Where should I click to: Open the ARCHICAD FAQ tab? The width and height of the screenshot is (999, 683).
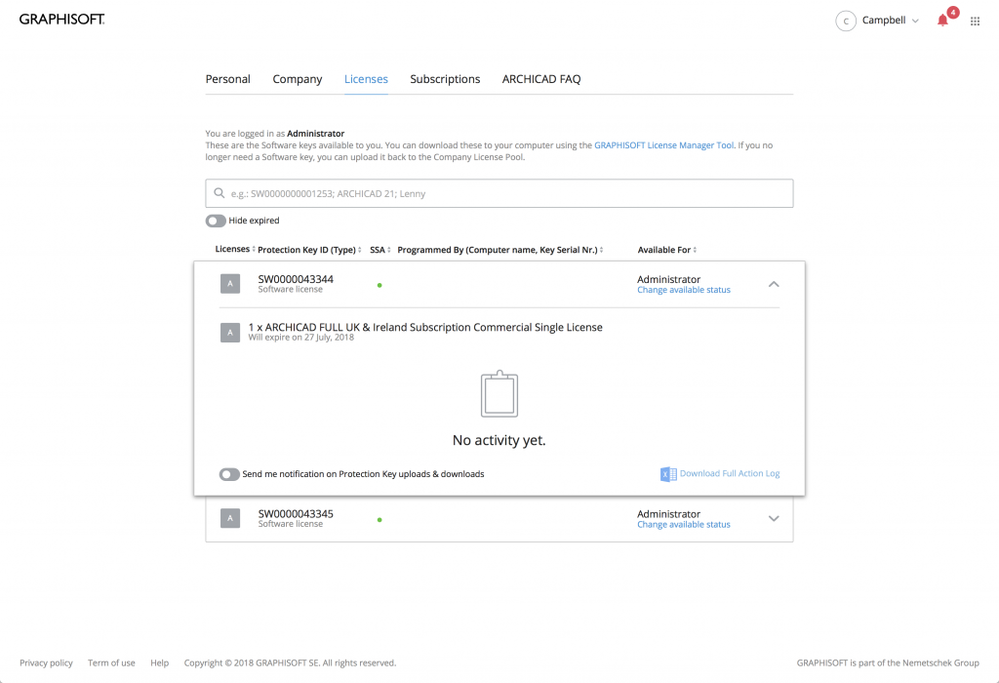click(x=542, y=79)
